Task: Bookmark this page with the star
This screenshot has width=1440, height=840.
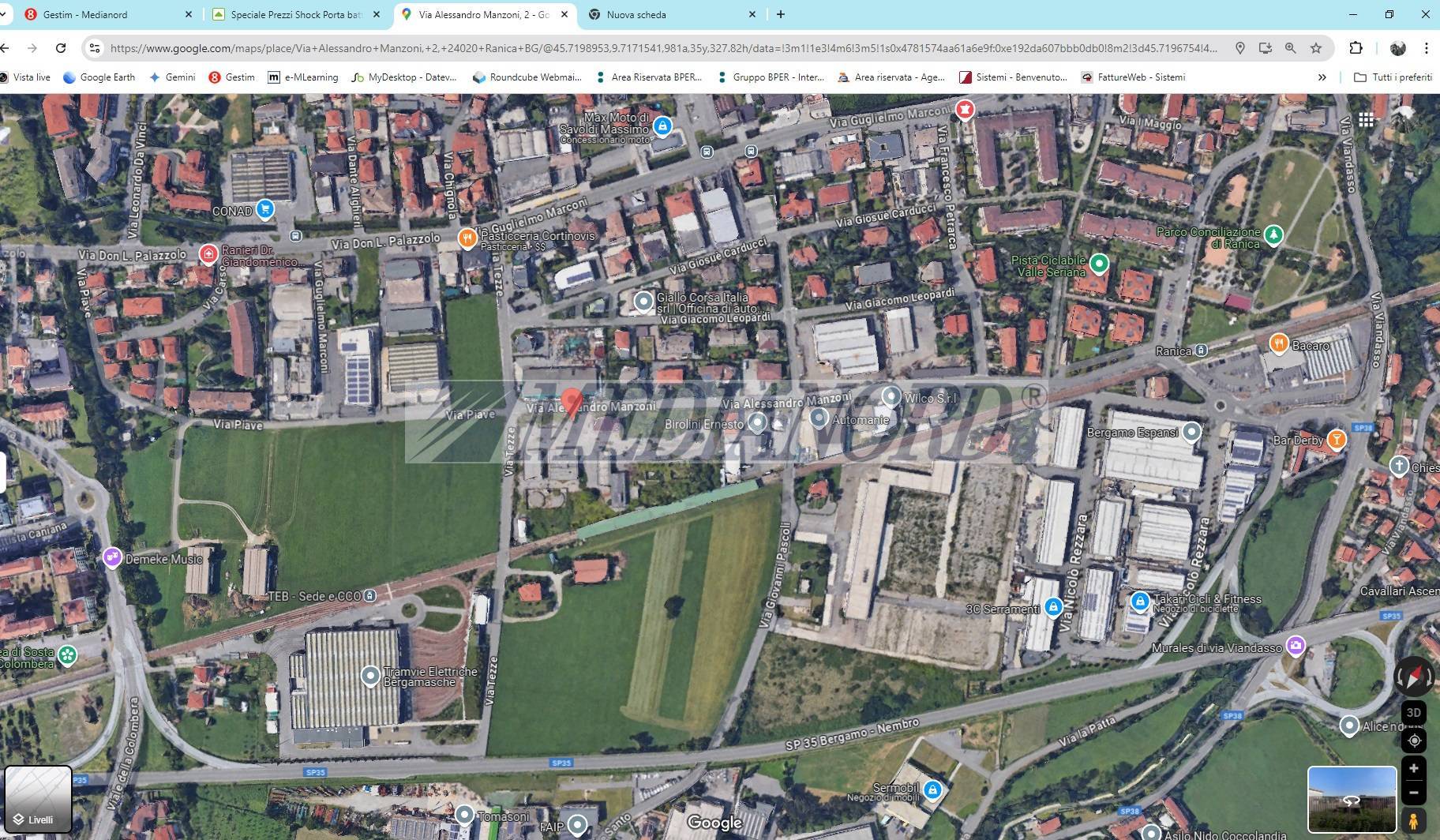Action: (x=1315, y=48)
